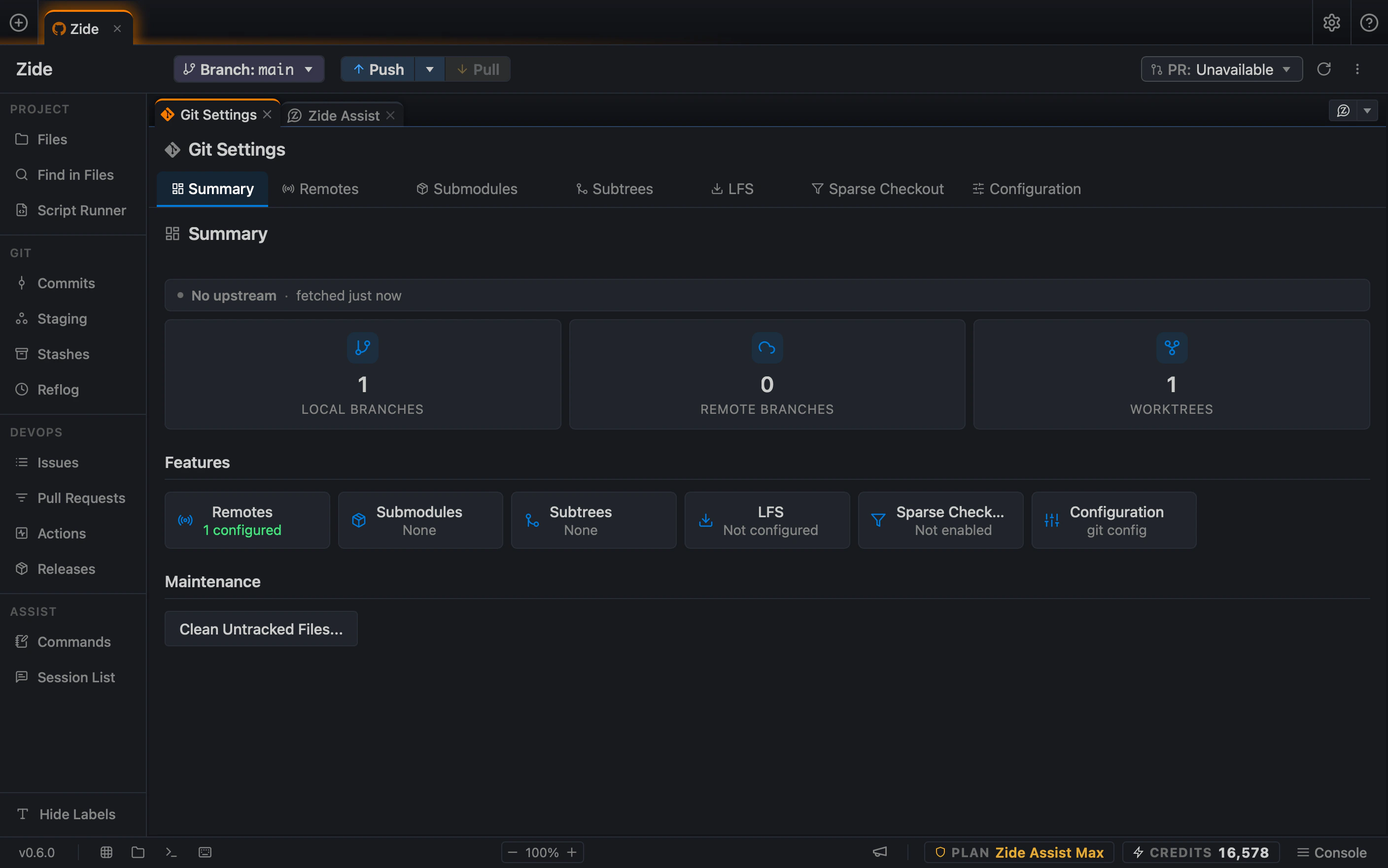
Task: Open Session List in sidebar
Action: (x=73, y=677)
